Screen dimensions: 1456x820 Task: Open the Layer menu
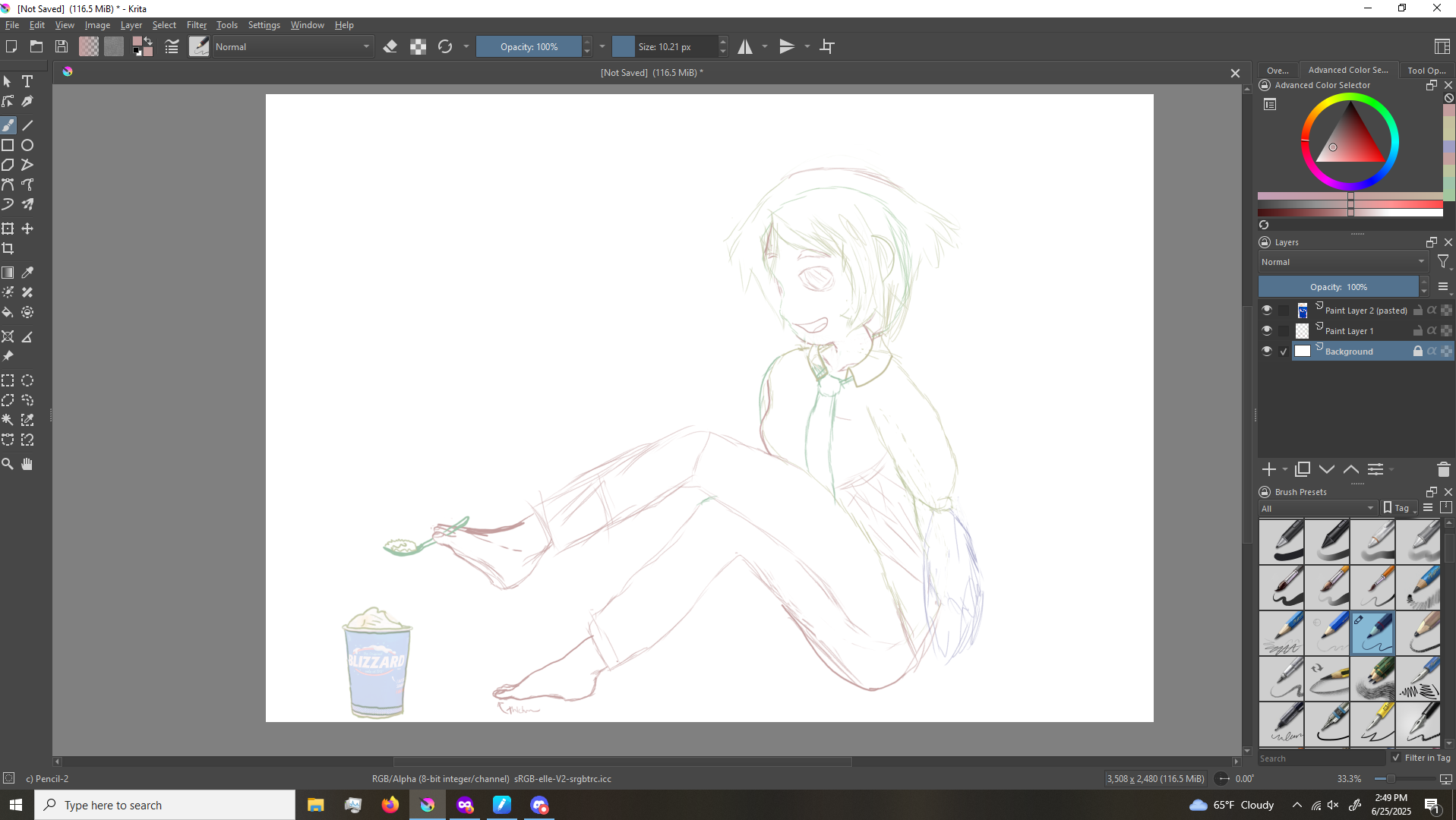[131, 25]
